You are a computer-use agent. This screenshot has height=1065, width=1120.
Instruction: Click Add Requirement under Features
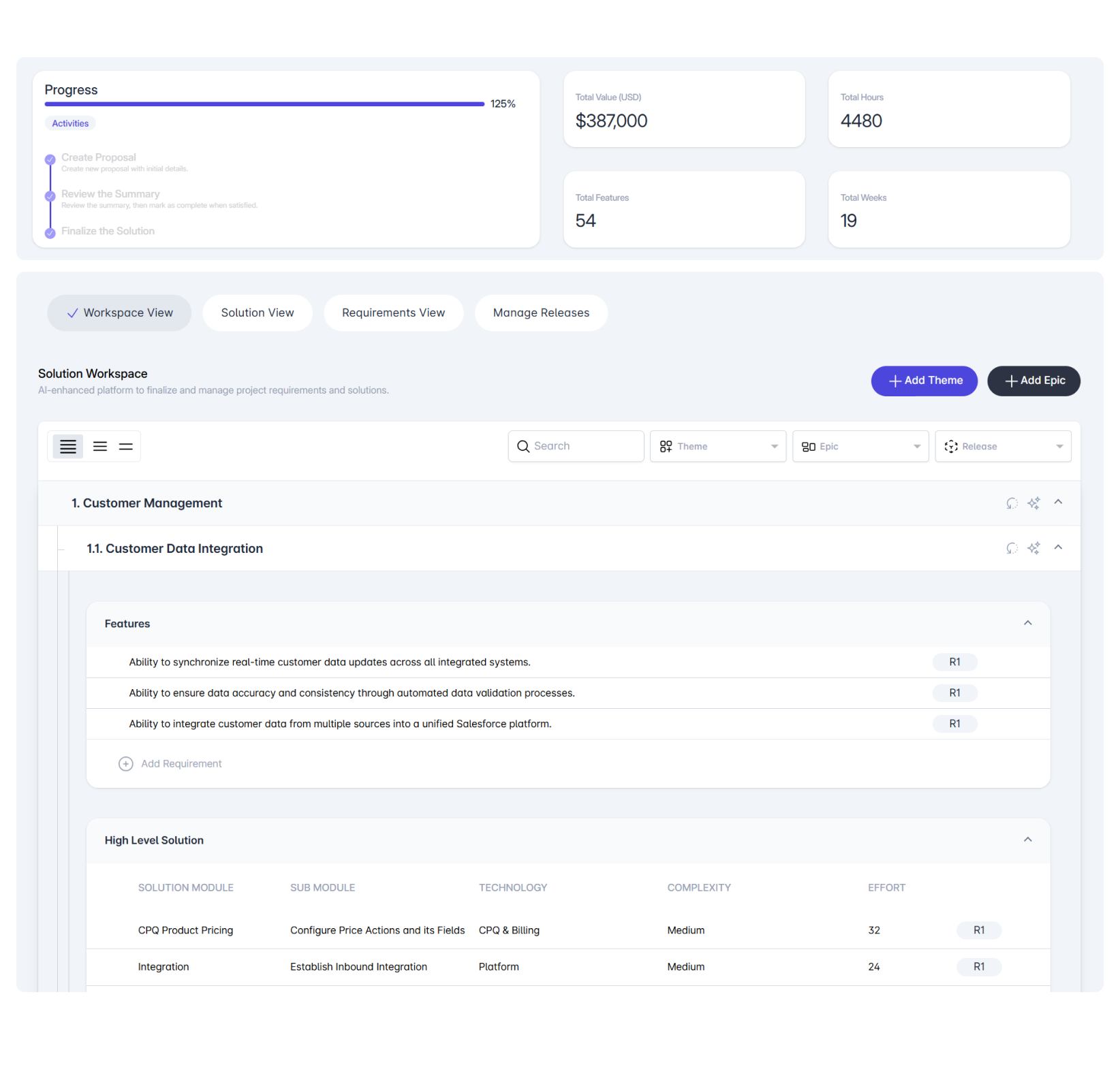(170, 763)
